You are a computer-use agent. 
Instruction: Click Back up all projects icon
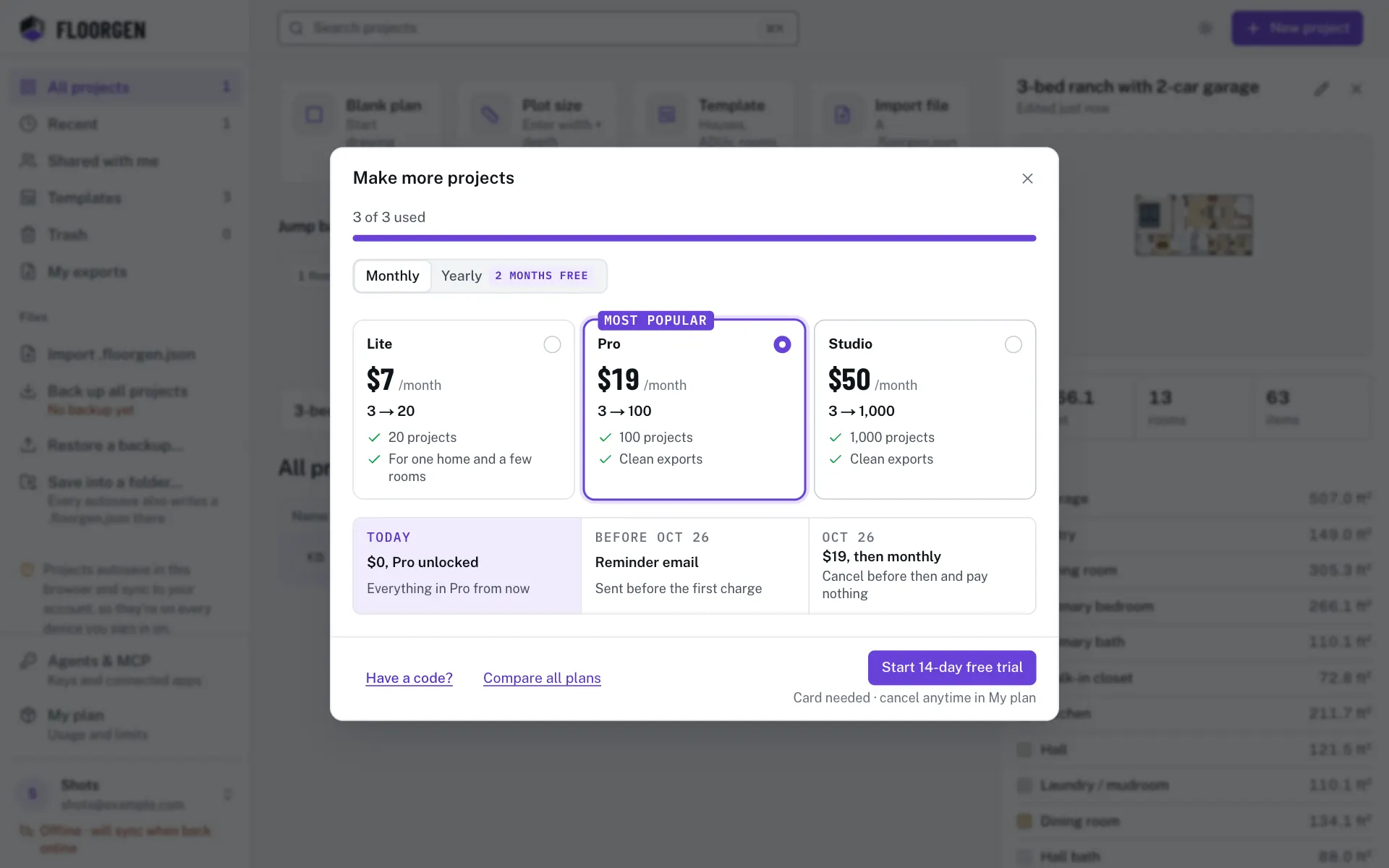click(28, 391)
